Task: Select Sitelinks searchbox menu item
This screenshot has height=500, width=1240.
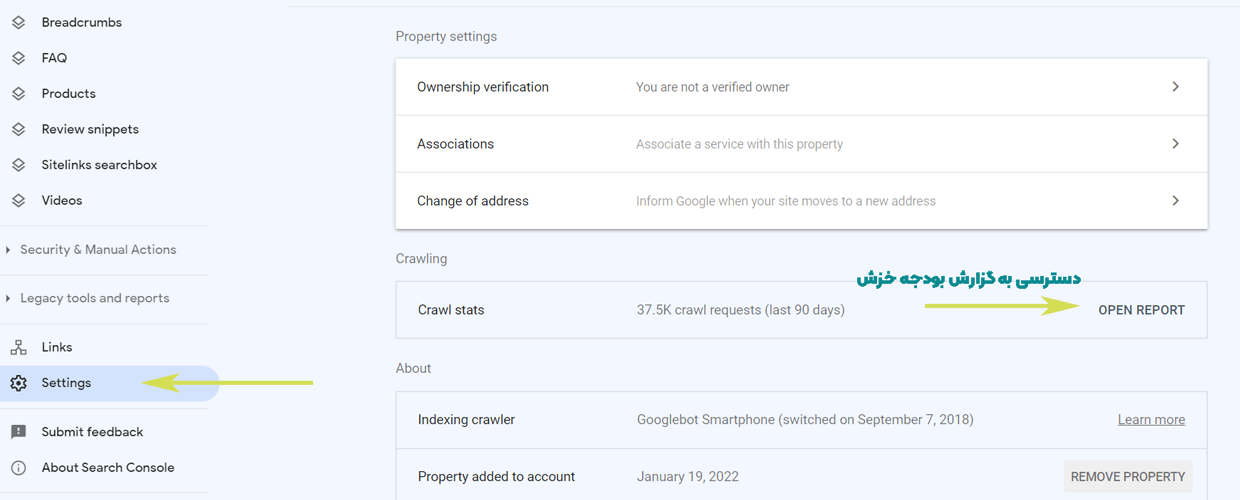Action: click(x=99, y=165)
